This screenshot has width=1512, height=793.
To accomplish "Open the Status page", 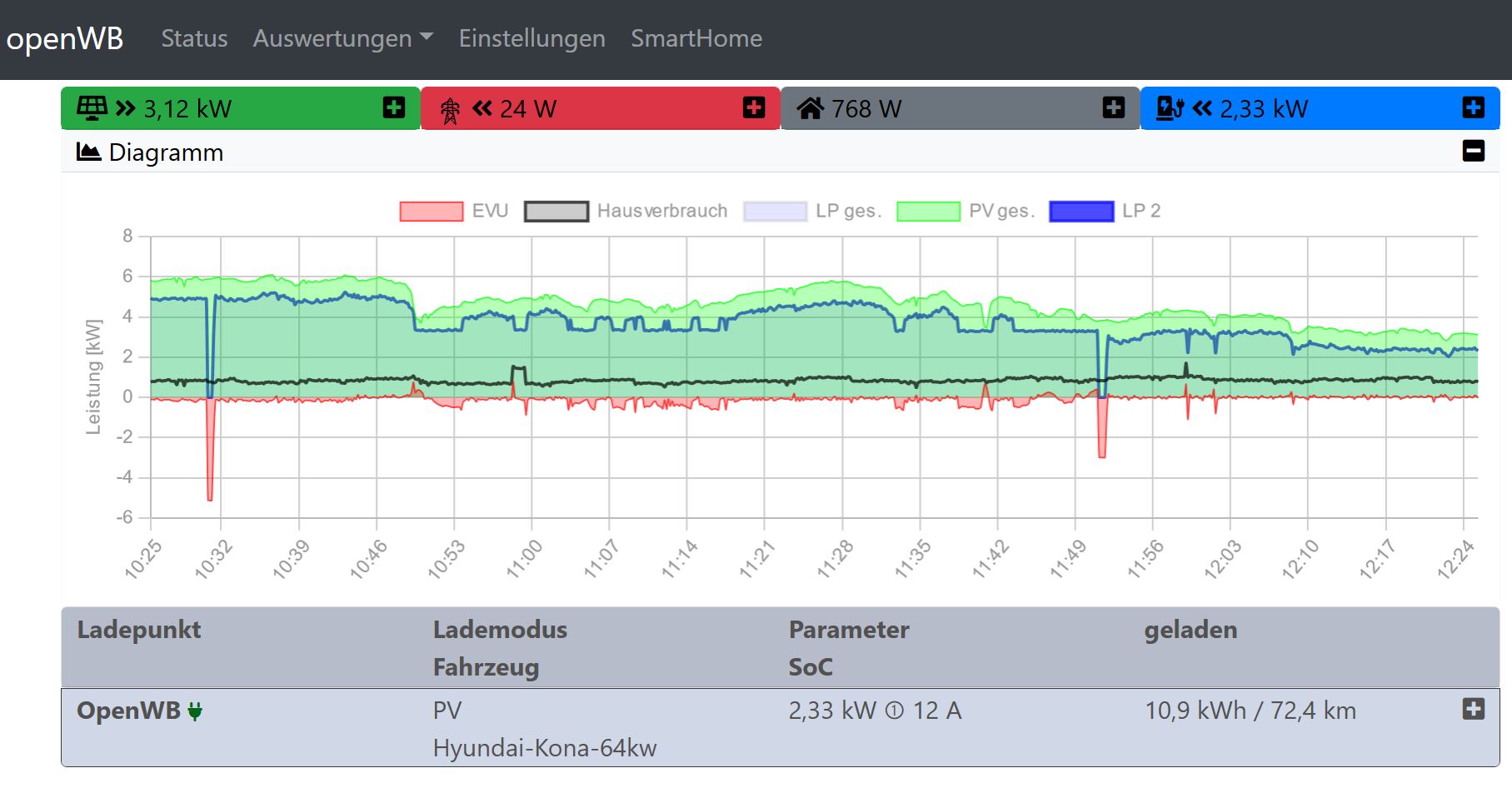I will [x=194, y=38].
